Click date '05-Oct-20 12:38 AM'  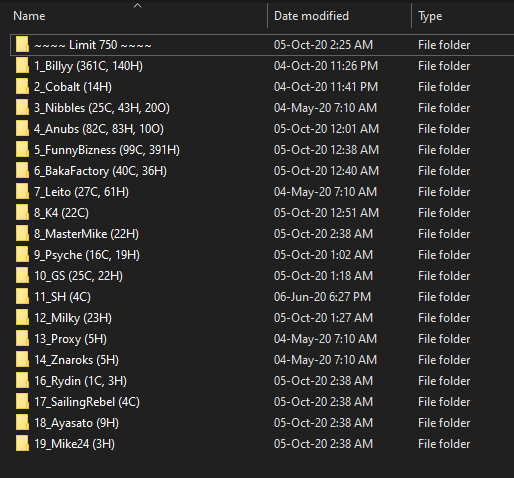click(326, 150)
